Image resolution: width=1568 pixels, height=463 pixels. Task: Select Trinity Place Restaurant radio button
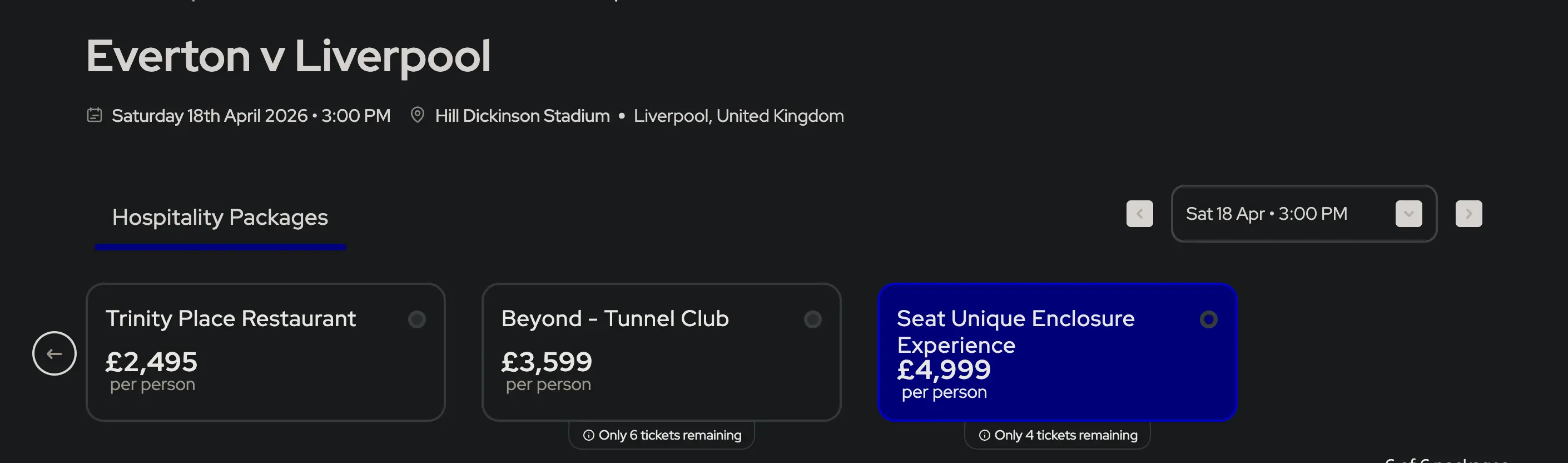417,319
